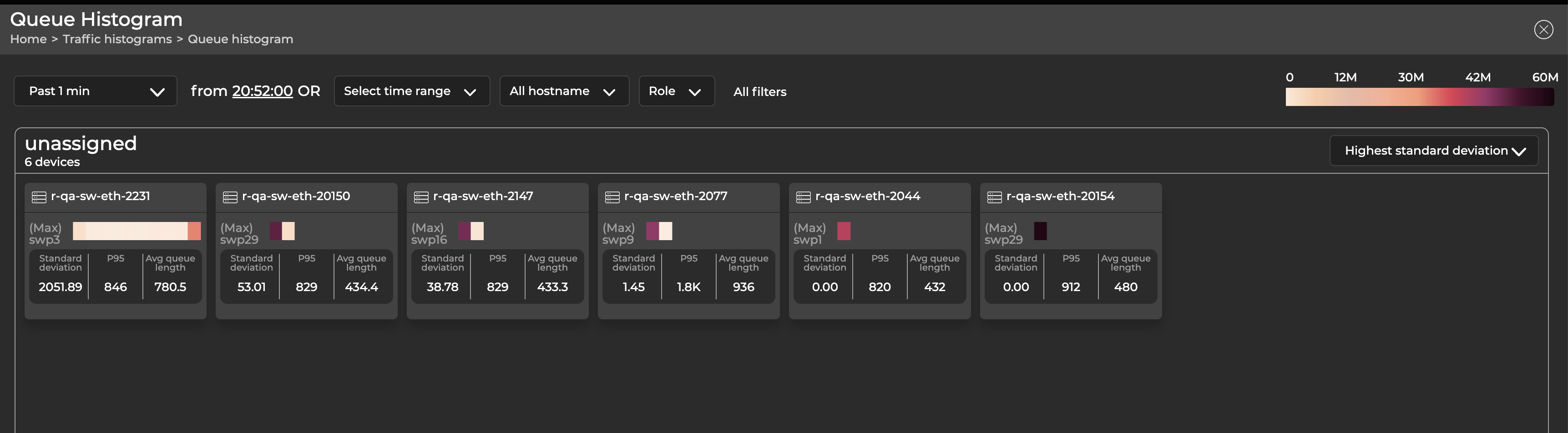Click the switch icon on r-qa-sw-eth-2044 card

point(803,196)
